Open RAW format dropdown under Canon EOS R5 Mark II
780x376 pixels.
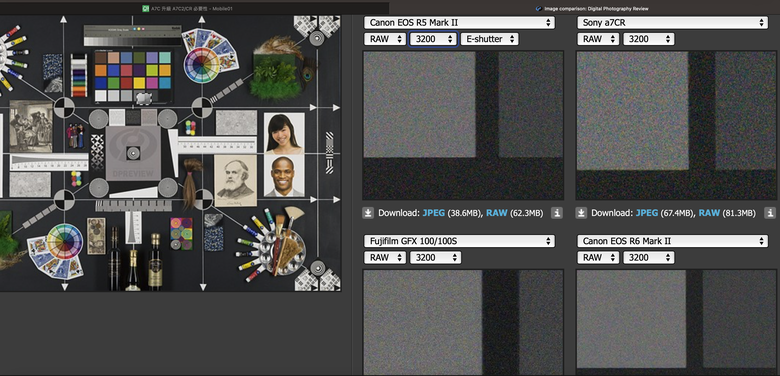[385, 39]
